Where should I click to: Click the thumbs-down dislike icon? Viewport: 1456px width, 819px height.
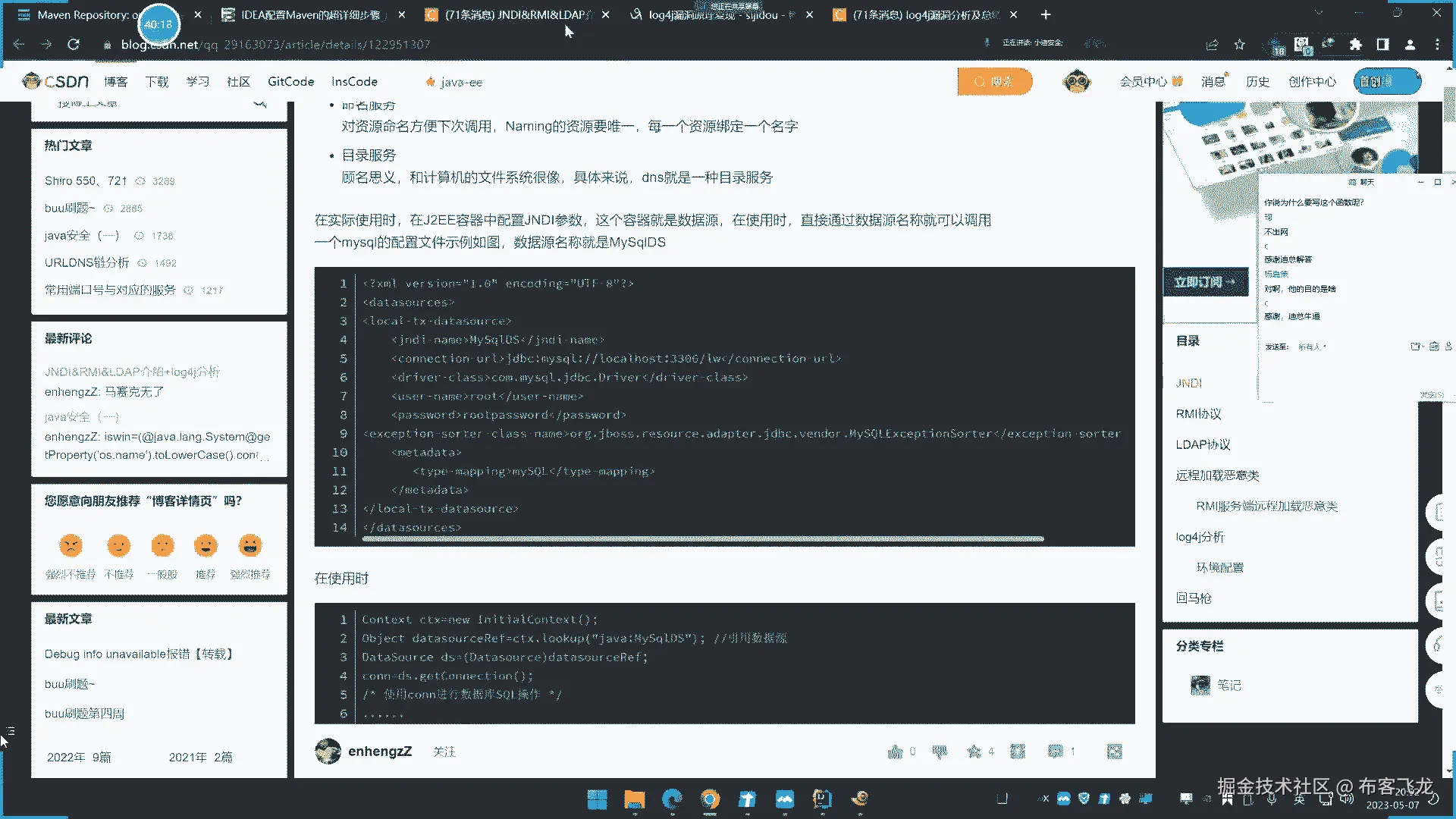click(940, 752)
